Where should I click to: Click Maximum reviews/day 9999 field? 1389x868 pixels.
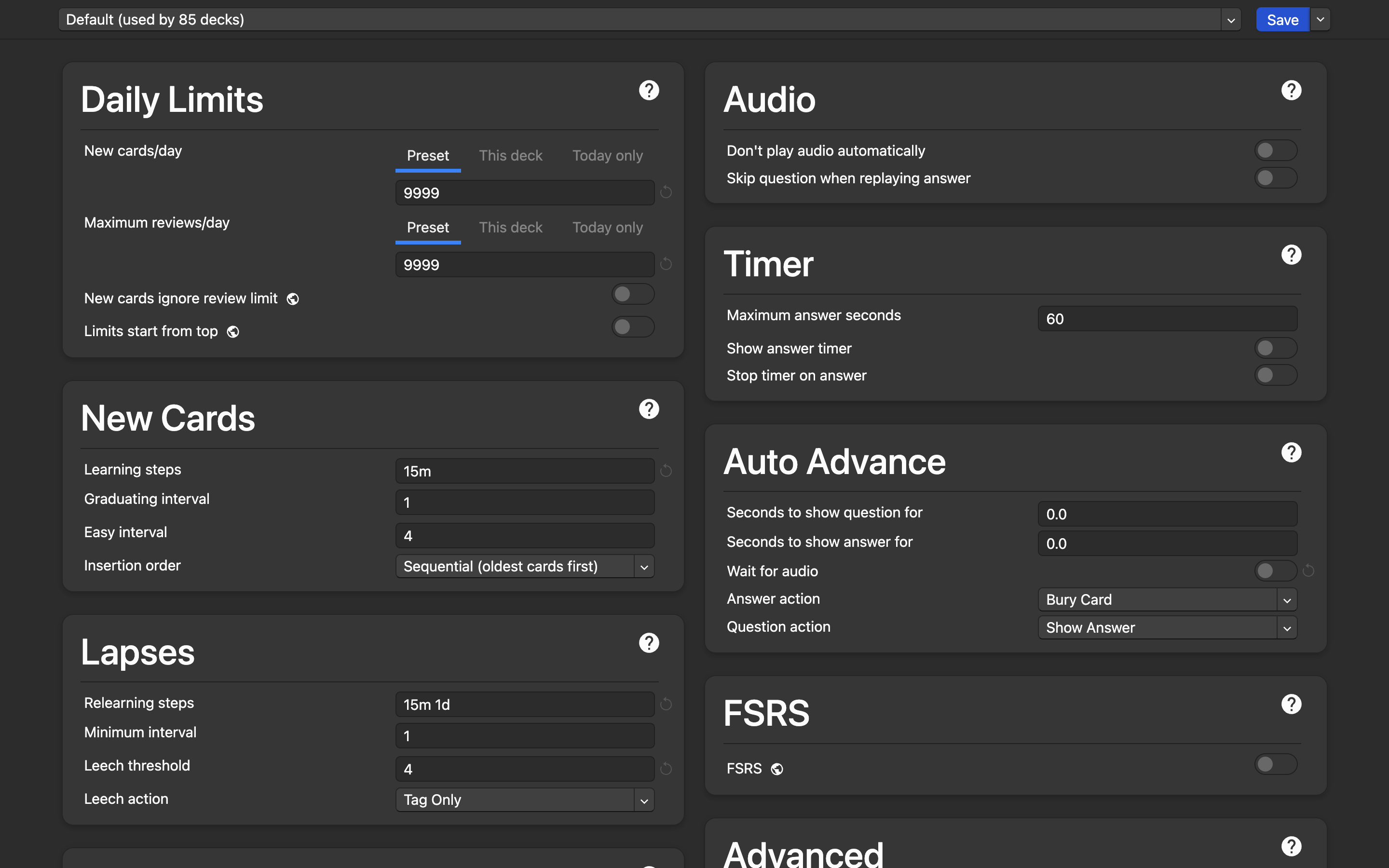pyautogui.click(x=525, y=265)
